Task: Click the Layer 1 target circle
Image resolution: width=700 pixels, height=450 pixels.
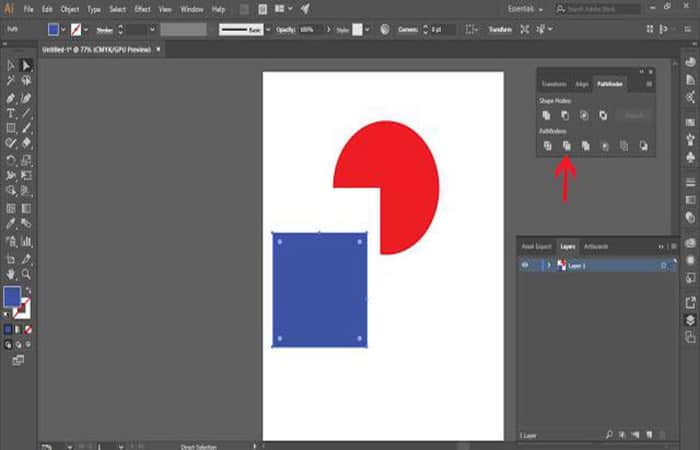Action: click(x=663, y=266)
